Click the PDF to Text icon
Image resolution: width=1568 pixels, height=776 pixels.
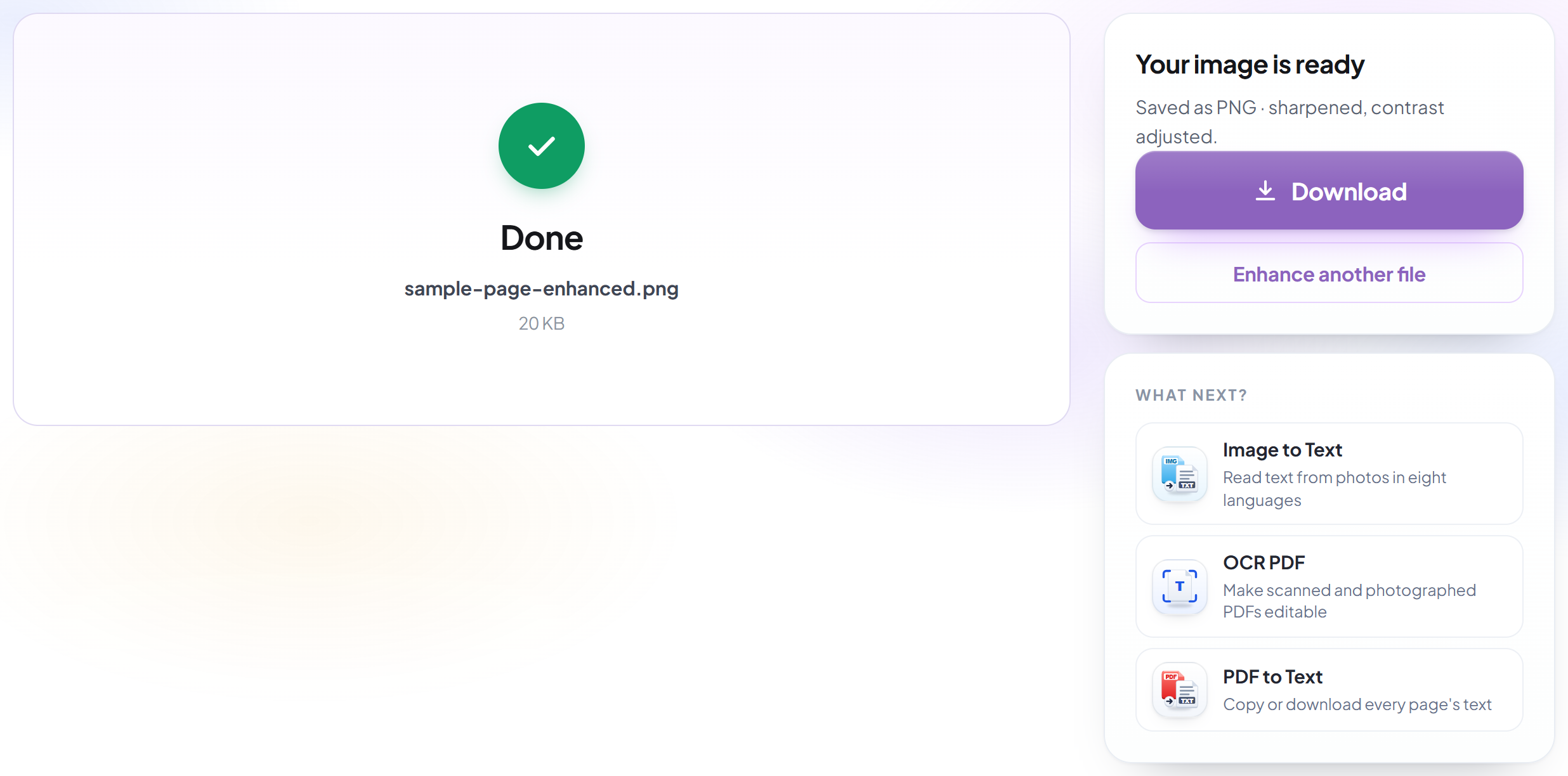(1179, 690)
